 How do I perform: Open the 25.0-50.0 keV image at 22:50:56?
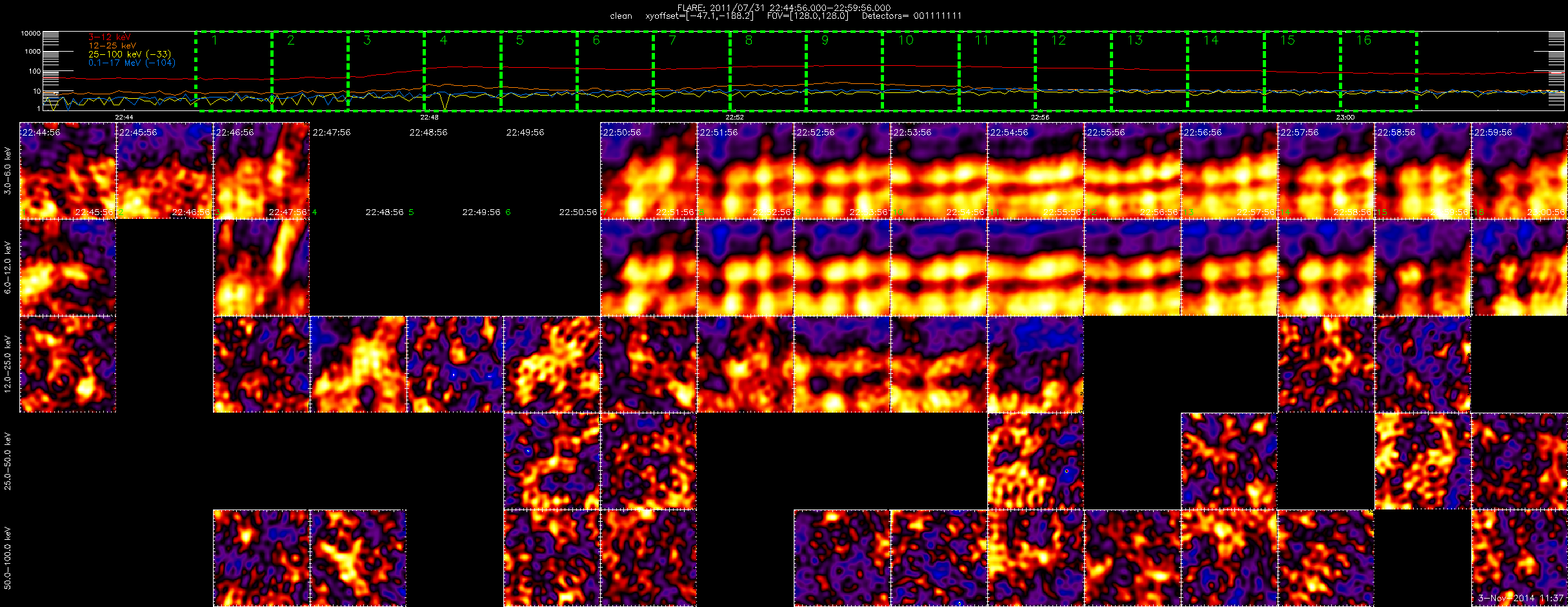tap(648, 461)
